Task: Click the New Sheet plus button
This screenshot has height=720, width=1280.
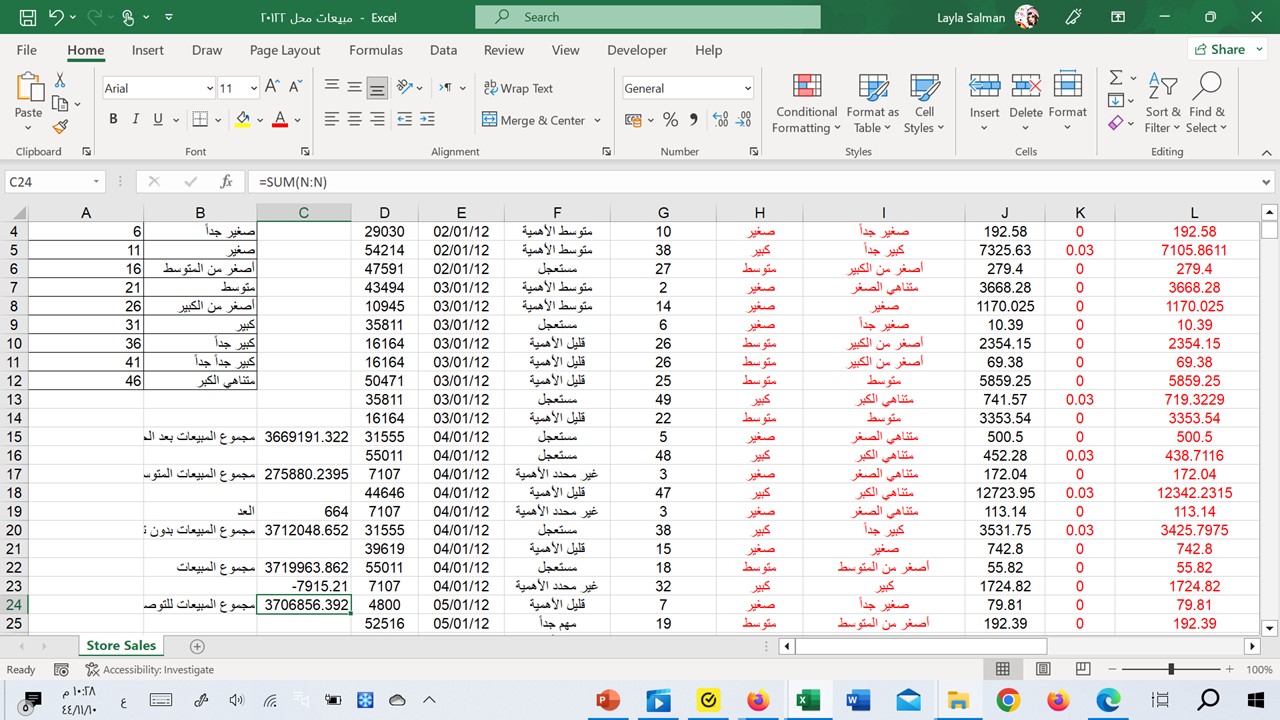Action: [197, 647]
